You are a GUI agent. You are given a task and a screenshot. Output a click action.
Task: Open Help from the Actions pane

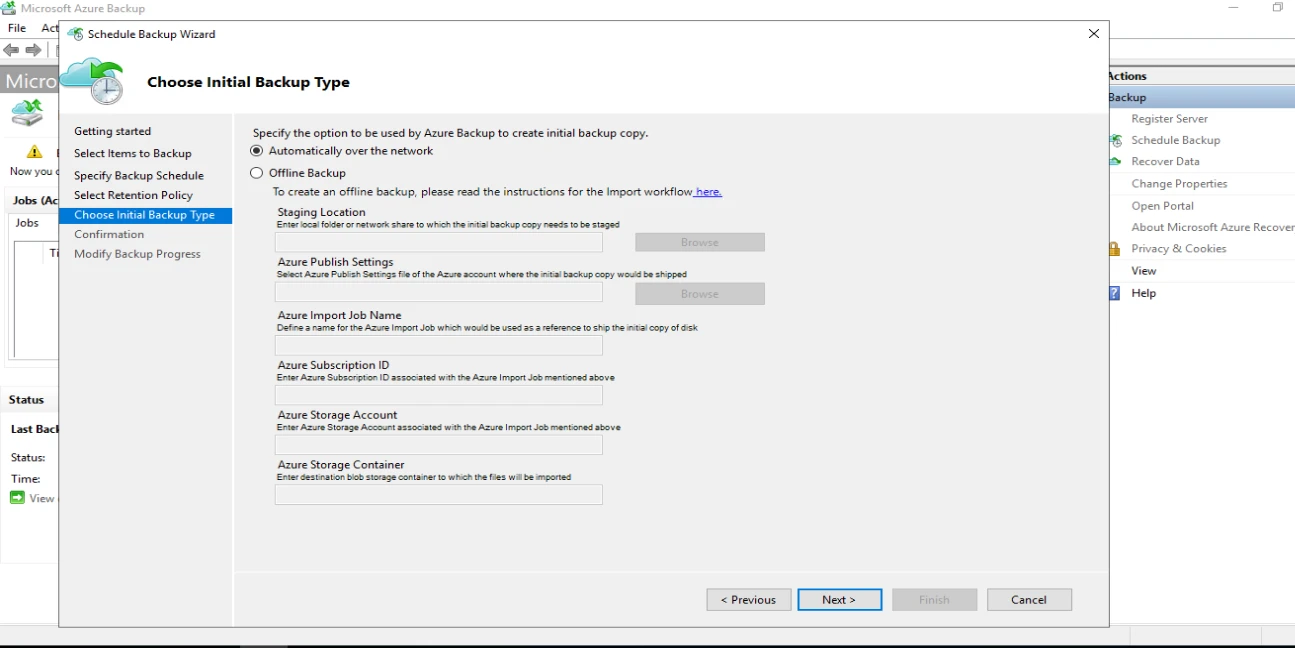(1143, 293)
